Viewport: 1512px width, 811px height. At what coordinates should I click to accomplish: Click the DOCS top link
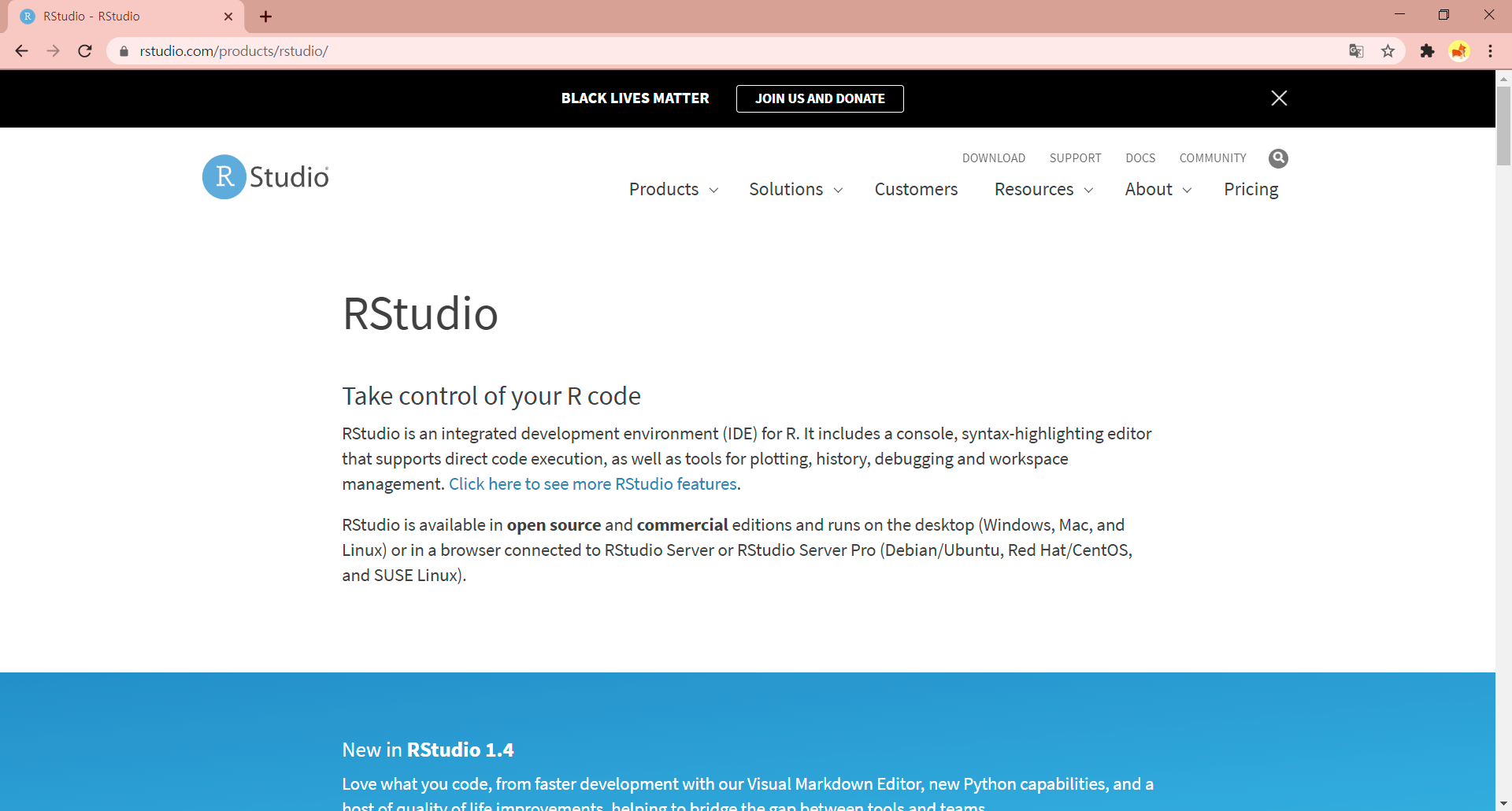[x=1140, y=158]
